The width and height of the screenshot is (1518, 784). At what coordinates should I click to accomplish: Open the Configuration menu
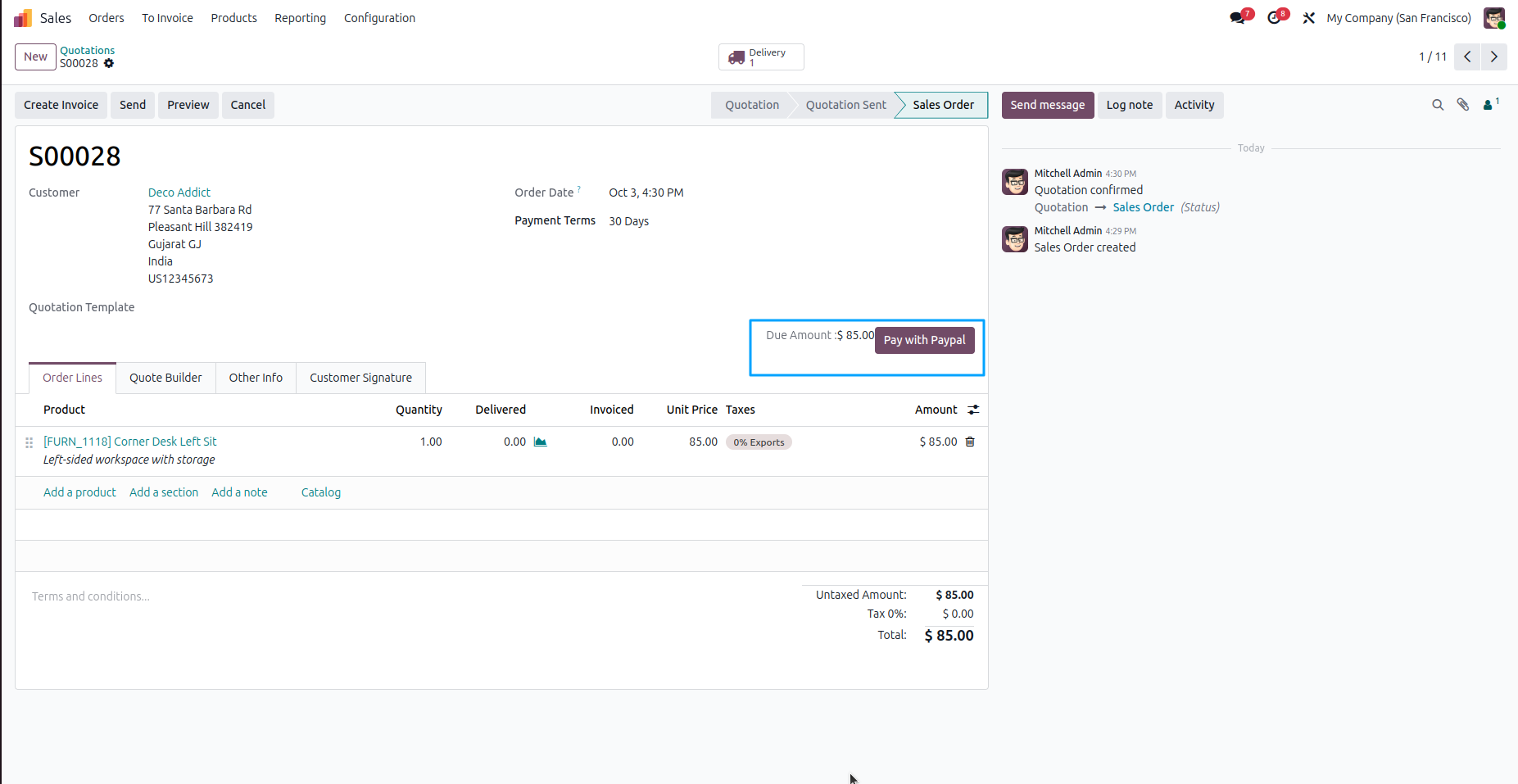(x=379, y=18)
